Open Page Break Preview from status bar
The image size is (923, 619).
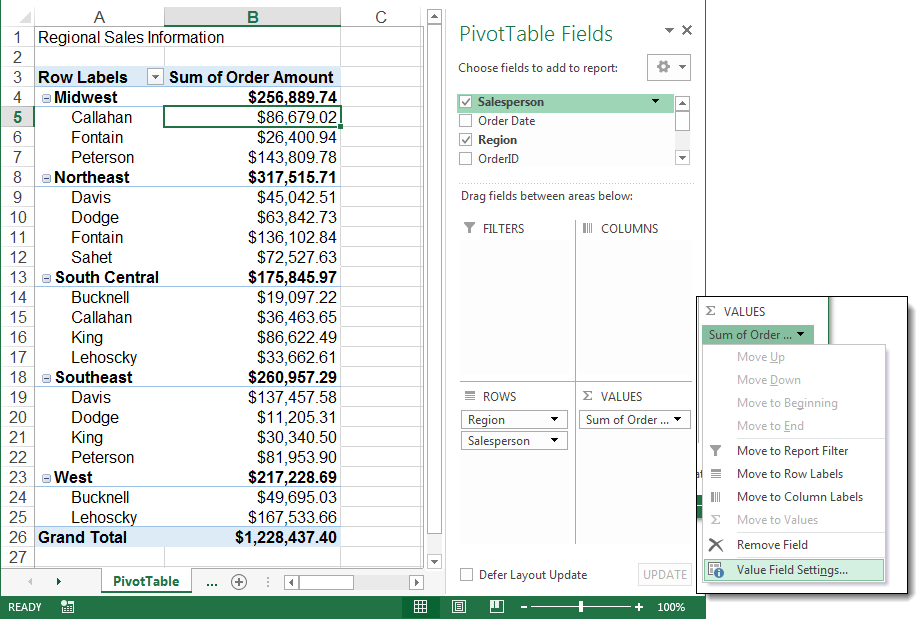pos(496,606)
